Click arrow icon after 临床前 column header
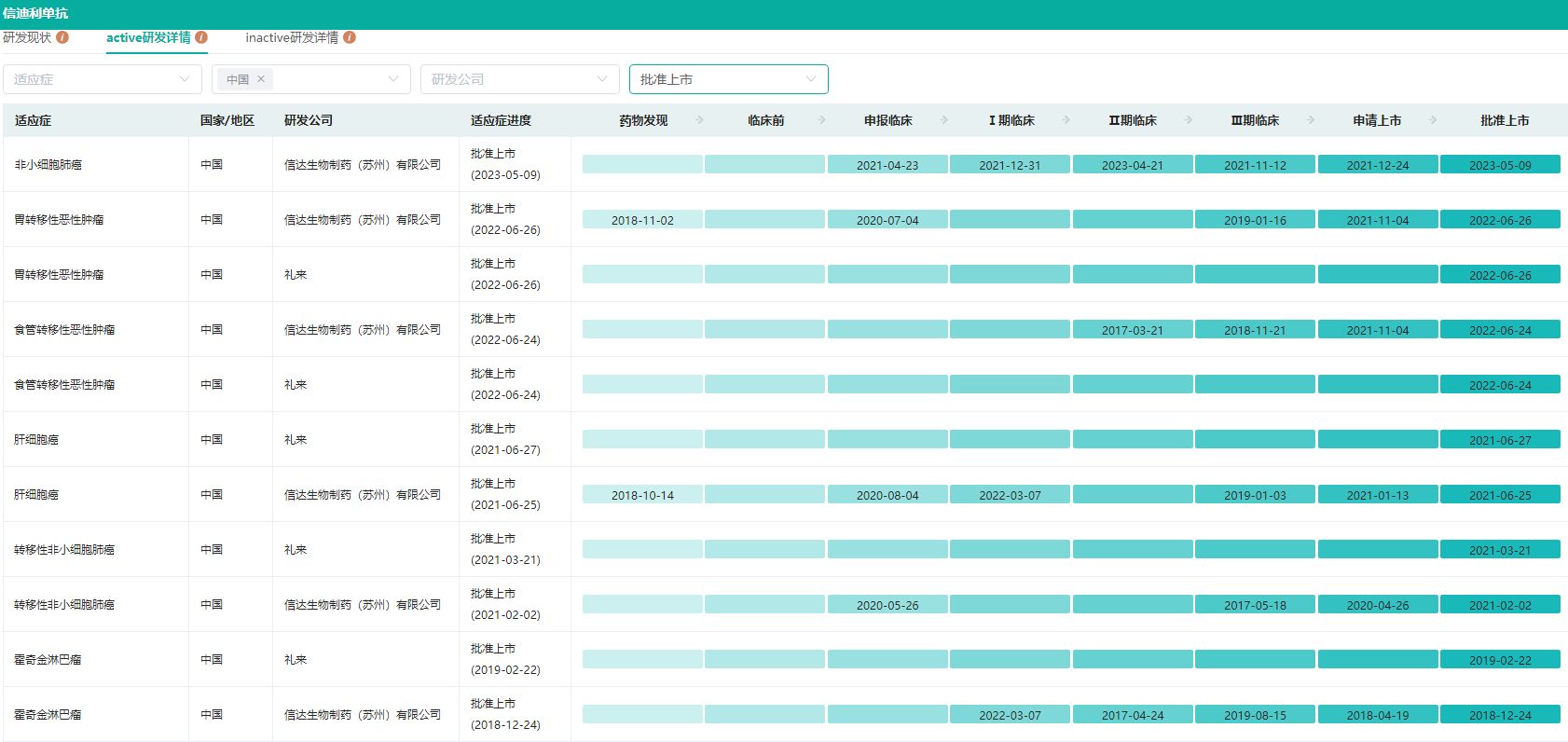1568x742 pixels. click(x=821, y=120)
